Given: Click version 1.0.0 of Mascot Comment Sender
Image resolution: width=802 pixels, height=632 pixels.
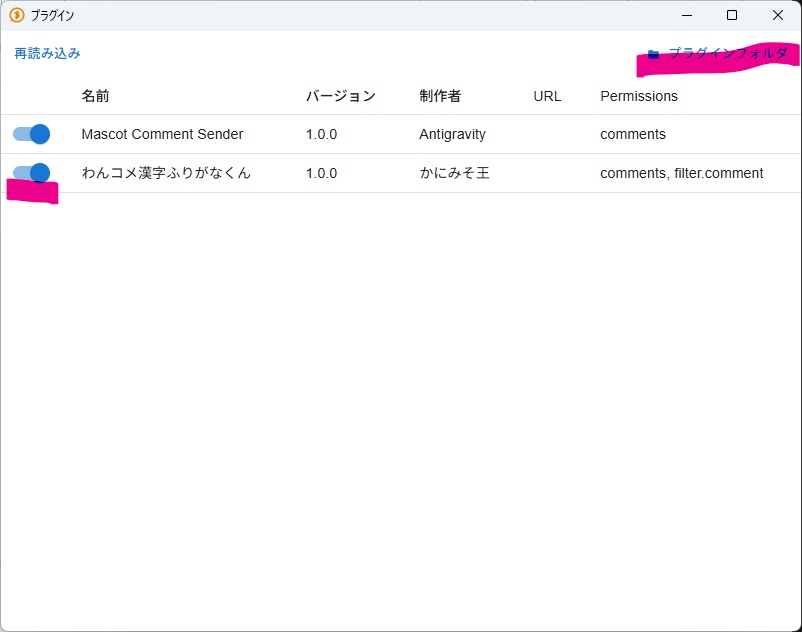Looking at the screenshot, I should tap(321, 134).
